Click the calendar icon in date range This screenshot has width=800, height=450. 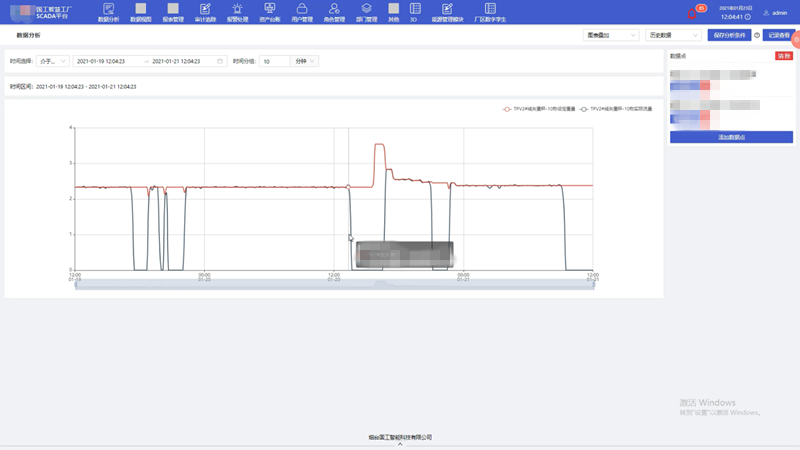(220, 61)
